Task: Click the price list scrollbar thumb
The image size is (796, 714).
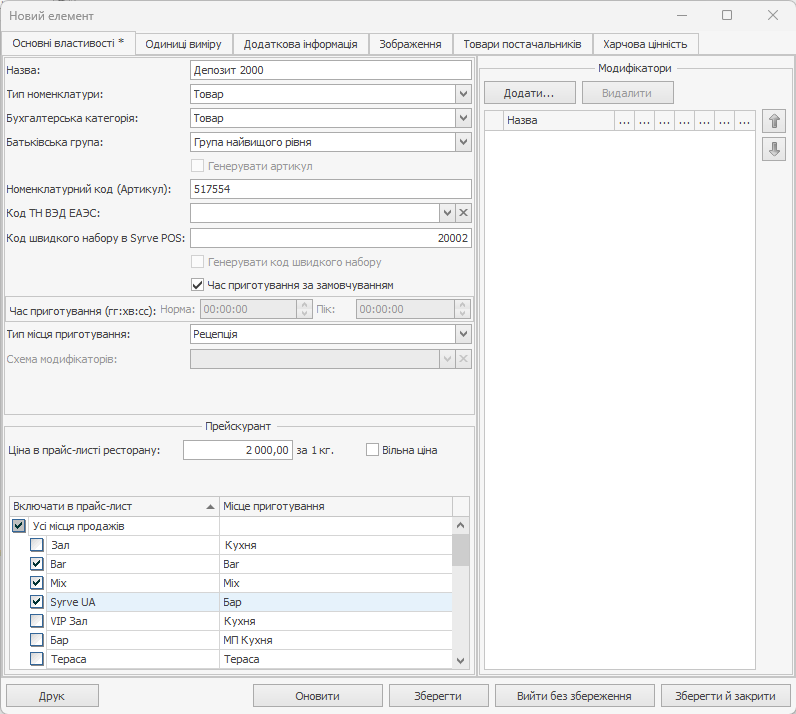Action: (460, 550)
